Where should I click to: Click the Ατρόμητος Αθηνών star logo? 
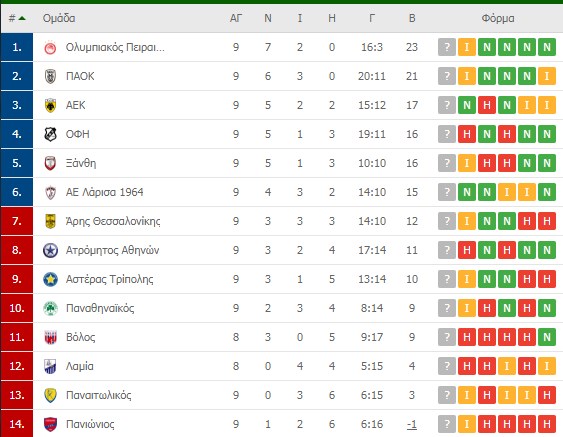tap(50, 250)
